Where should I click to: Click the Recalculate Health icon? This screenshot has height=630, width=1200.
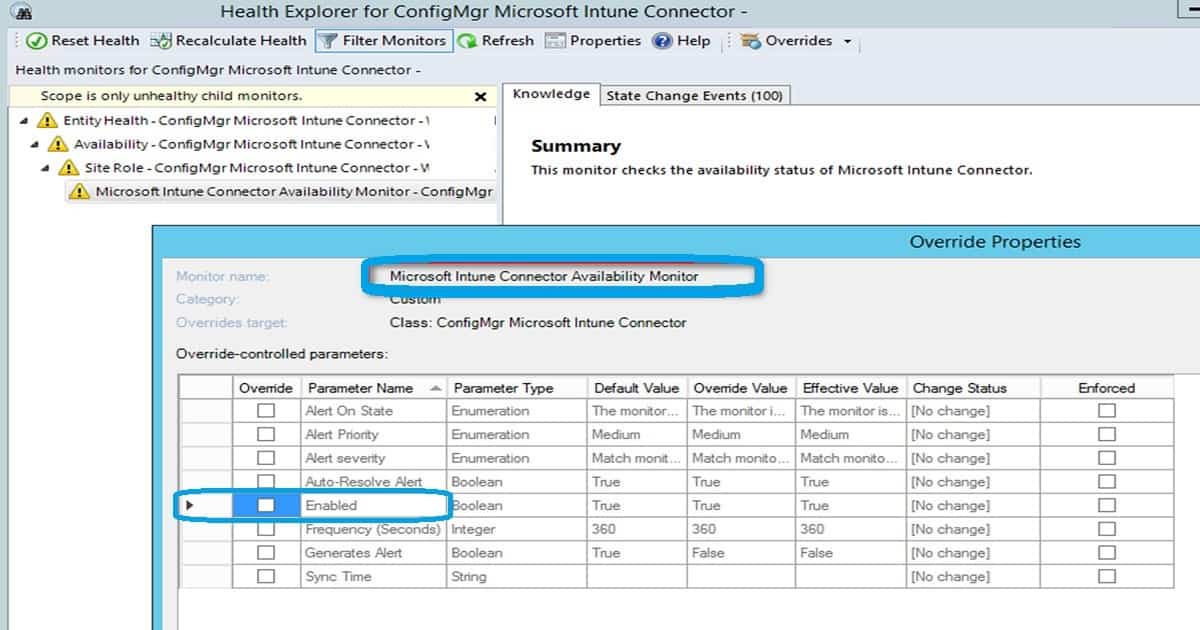point(161,41)
